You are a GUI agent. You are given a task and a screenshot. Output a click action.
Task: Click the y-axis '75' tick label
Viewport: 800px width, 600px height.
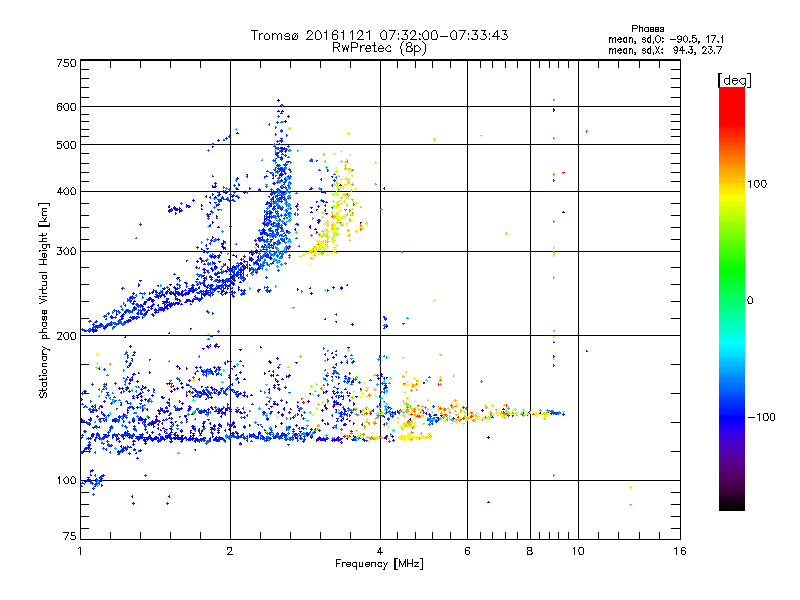point(70,536)
